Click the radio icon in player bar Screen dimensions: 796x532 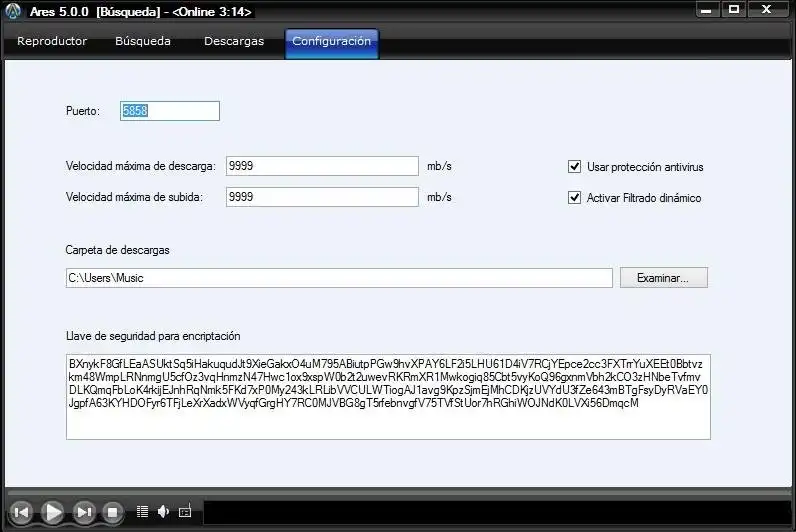[x=185, y=511]
